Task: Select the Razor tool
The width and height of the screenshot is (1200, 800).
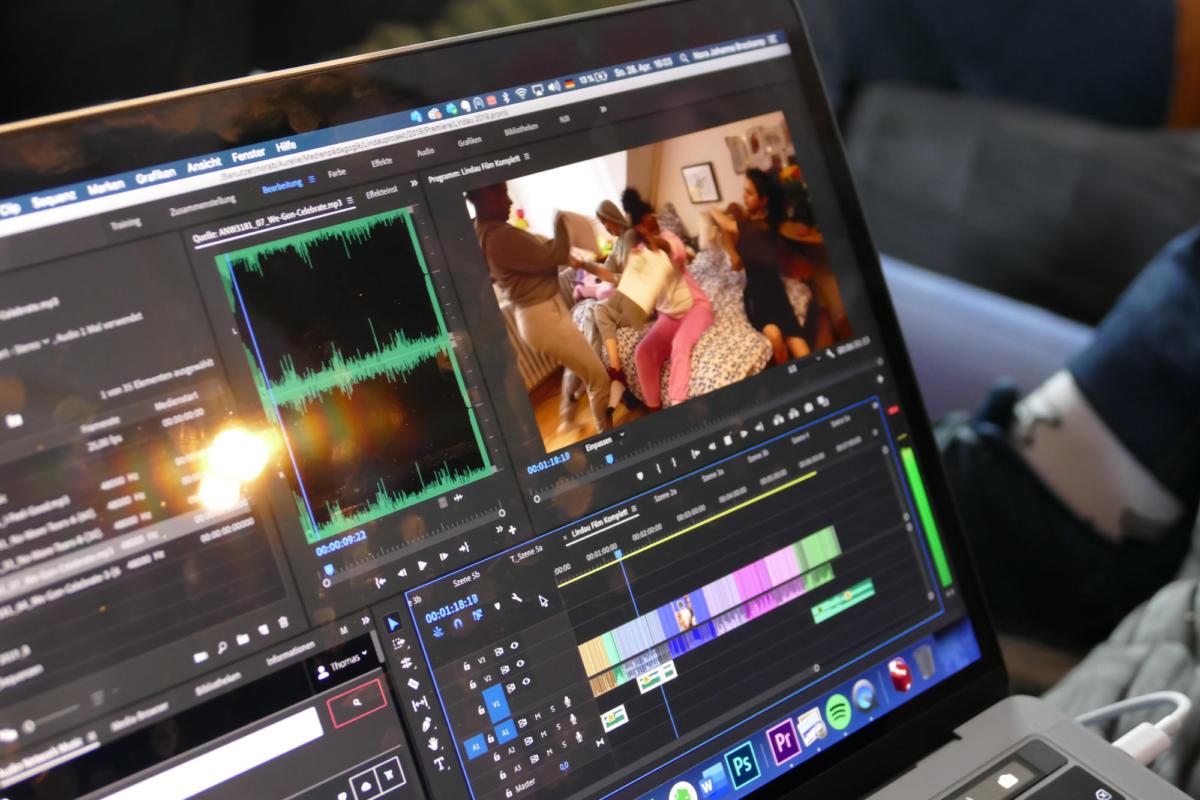Action: point(413,683)
